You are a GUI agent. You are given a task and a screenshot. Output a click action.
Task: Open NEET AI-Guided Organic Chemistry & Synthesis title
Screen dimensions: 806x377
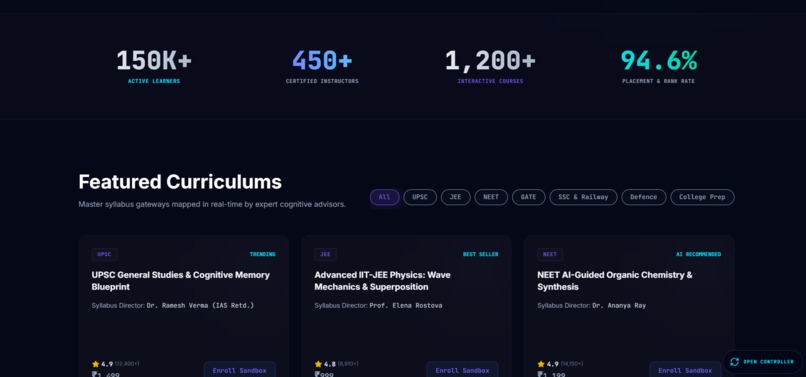(615, 281)
